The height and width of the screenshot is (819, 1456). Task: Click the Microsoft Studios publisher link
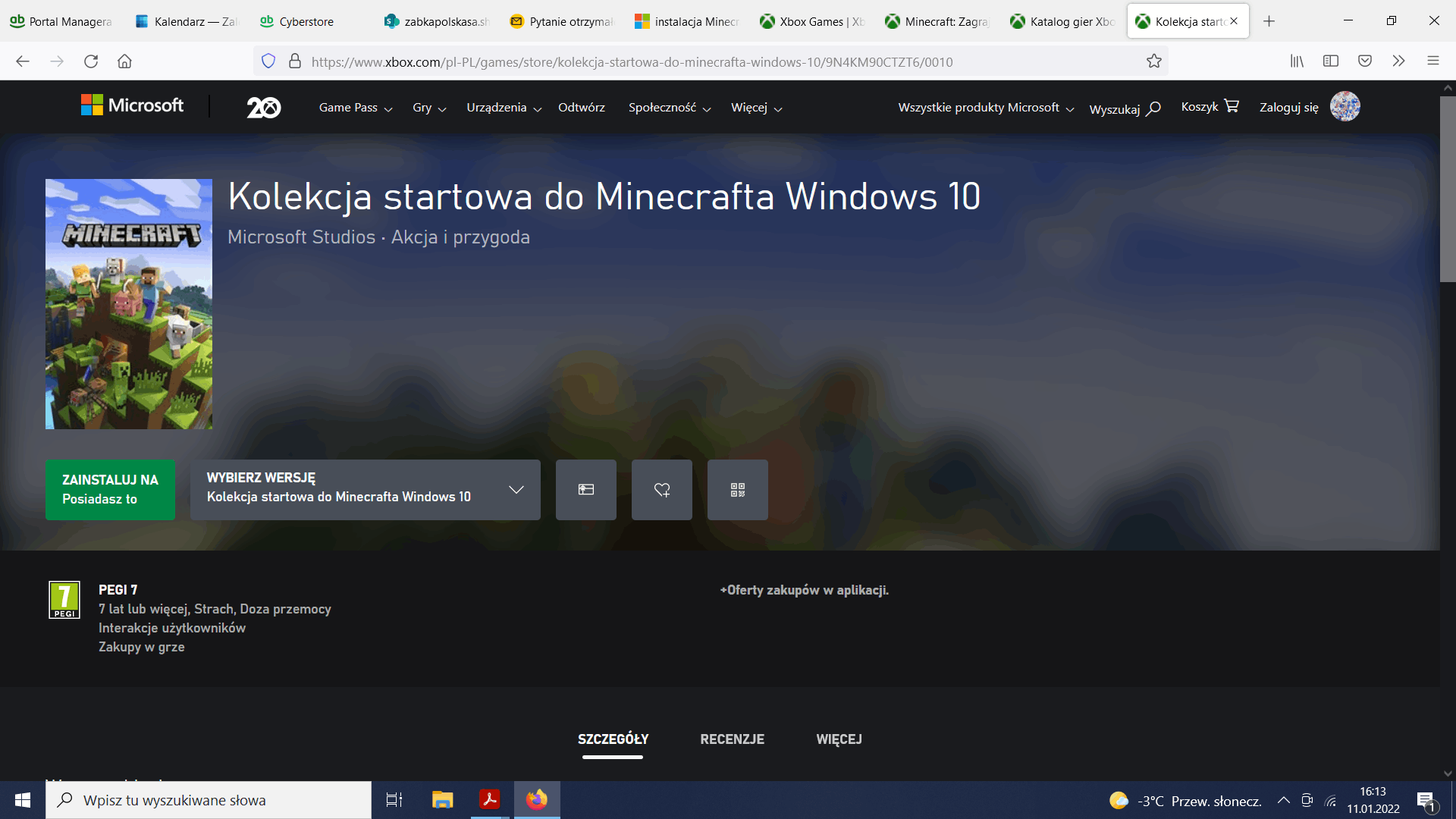point(301,237)
